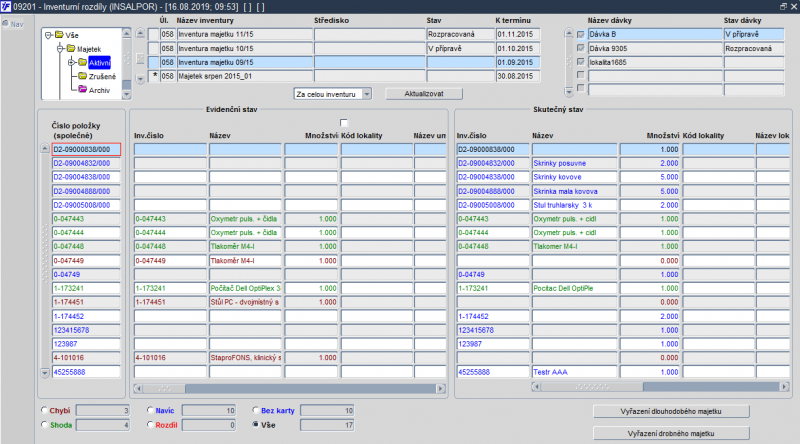
Task: Select the Vše radio button
Action: [256, 425]
